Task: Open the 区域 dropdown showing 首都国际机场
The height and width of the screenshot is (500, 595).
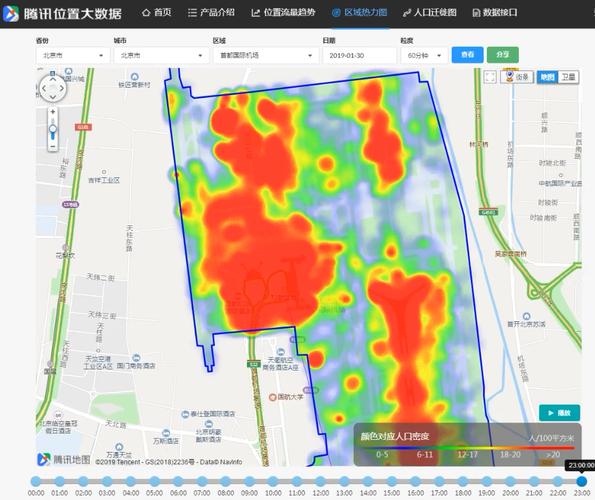Action: [x=266, y=55]
